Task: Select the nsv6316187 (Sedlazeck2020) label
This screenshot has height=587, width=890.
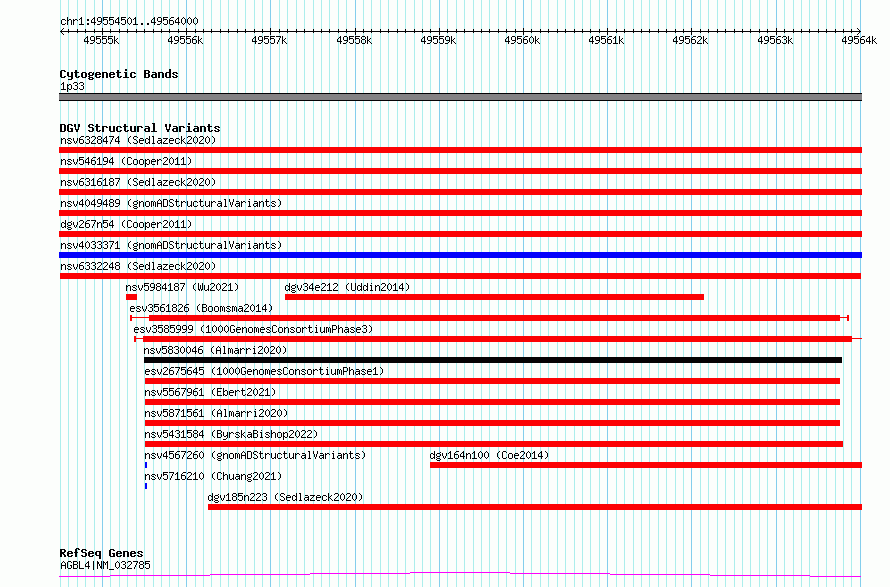Action: 138,182
